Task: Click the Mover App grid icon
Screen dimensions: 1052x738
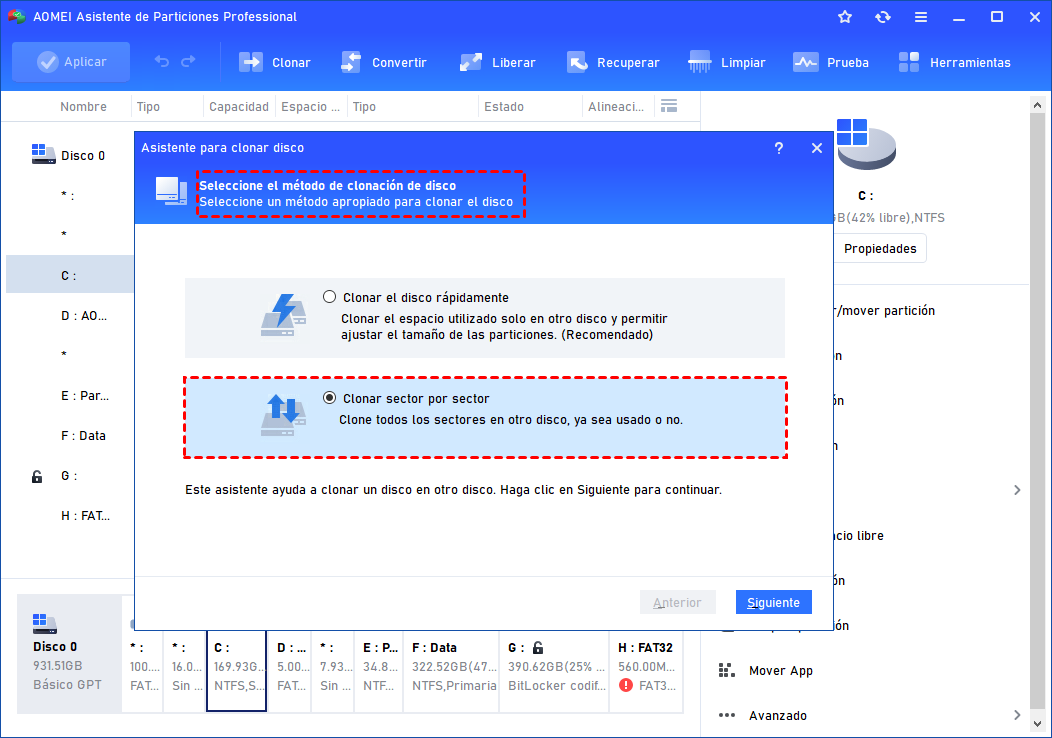Action: (727, 670)
